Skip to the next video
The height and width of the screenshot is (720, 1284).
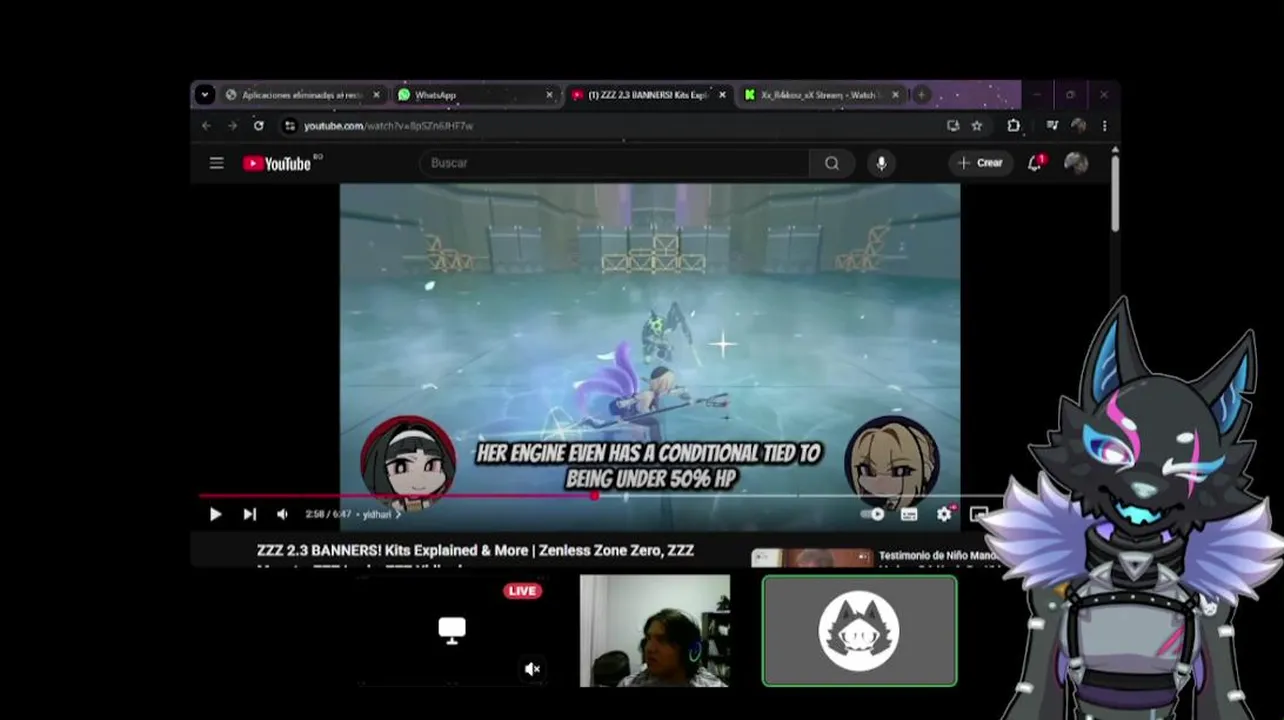coord(249,514)
